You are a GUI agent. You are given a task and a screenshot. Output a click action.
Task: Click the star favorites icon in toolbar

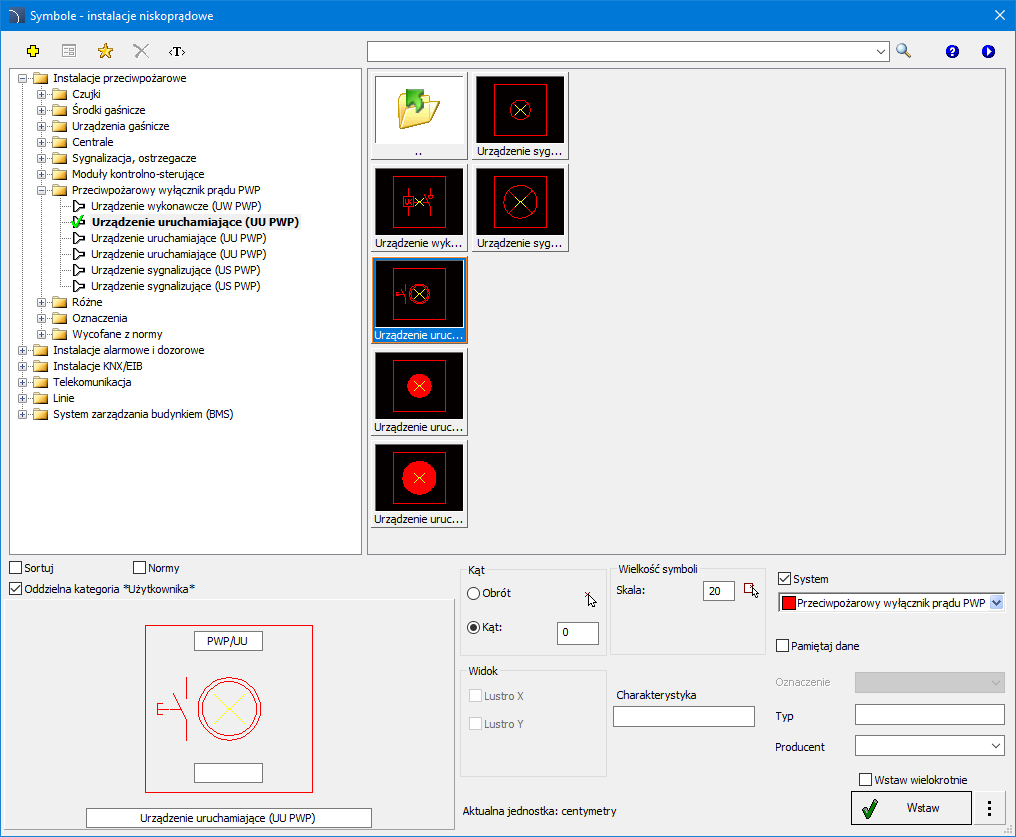tap(105, 51)
